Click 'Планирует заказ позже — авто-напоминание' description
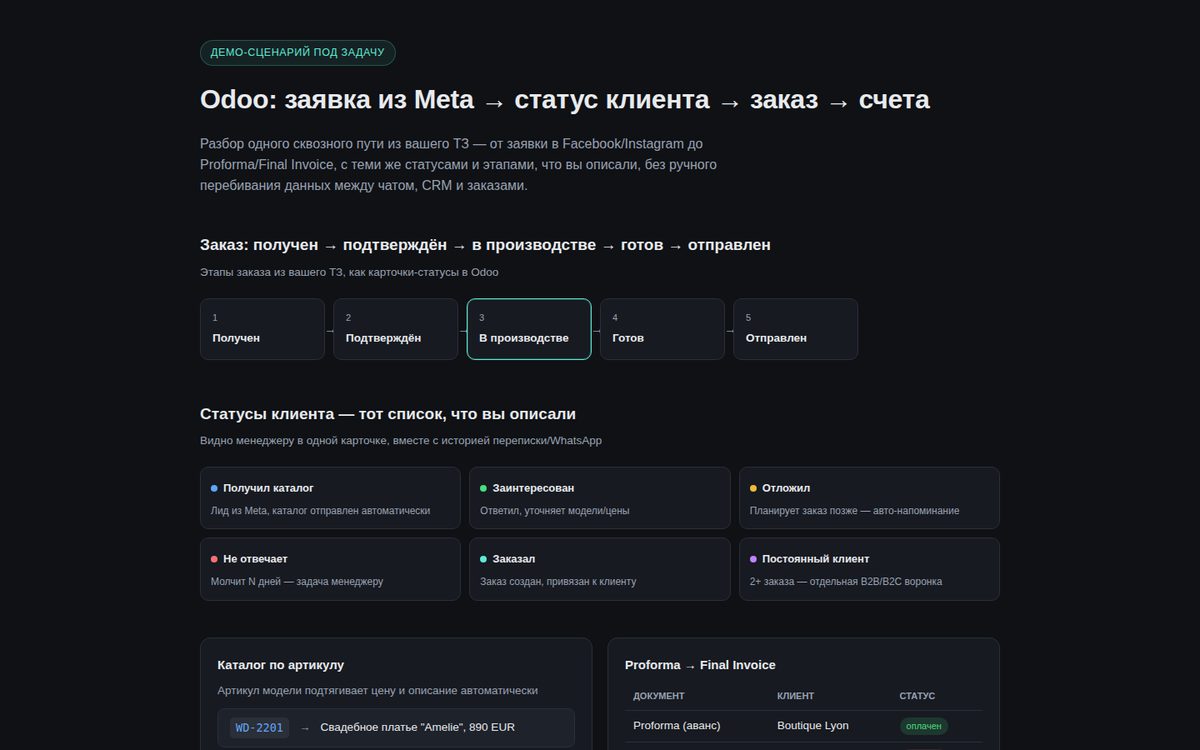Image resolution: width=1200 pixels, height=750 pixels. pyautogui.click(x=855, y=511)
